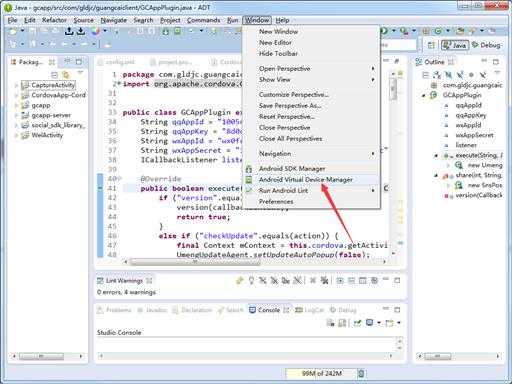This screenshot has width=512, height=384.
Task: Open the Display Selected Console dropdown
Action: point(379,323)
